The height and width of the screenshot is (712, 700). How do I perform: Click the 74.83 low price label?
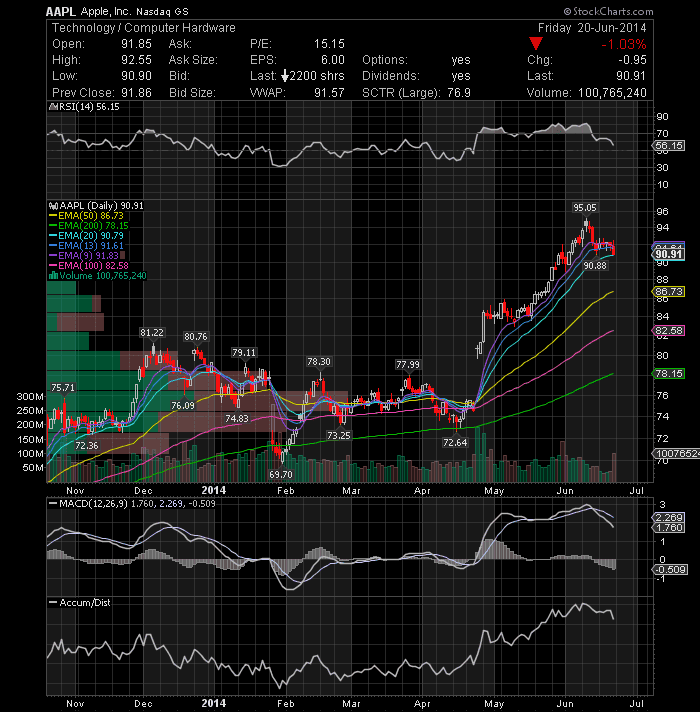[x=237, y=418]
